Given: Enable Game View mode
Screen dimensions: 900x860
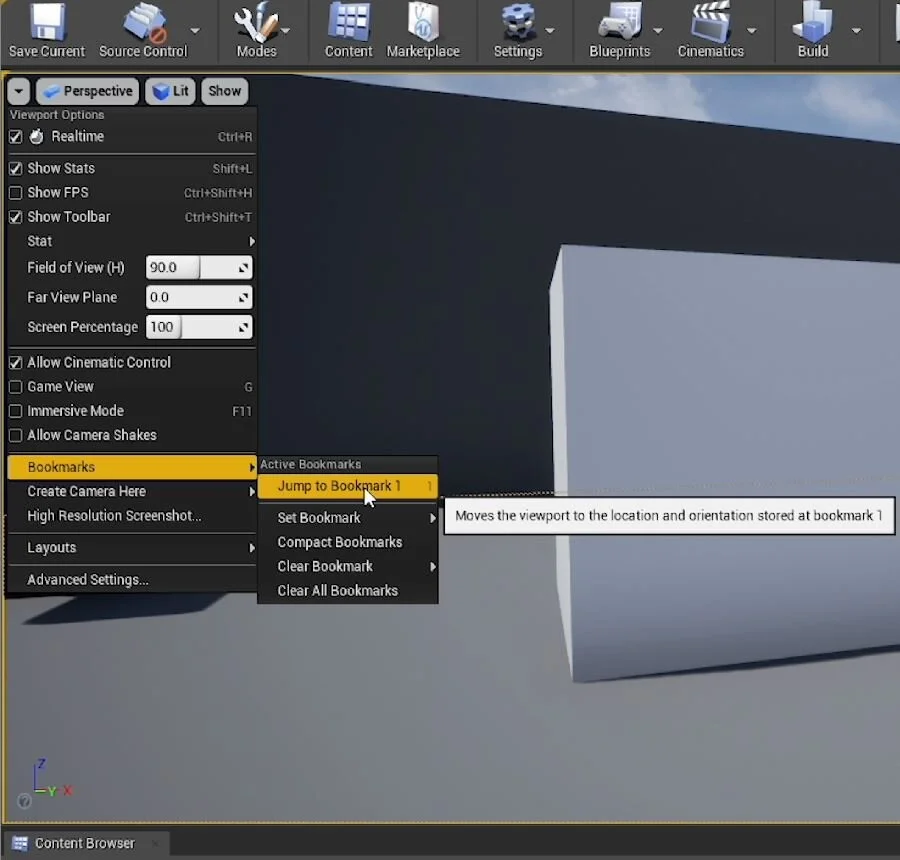Looking at the screenshot, I should pyautogui.click(x=14, y=386).
